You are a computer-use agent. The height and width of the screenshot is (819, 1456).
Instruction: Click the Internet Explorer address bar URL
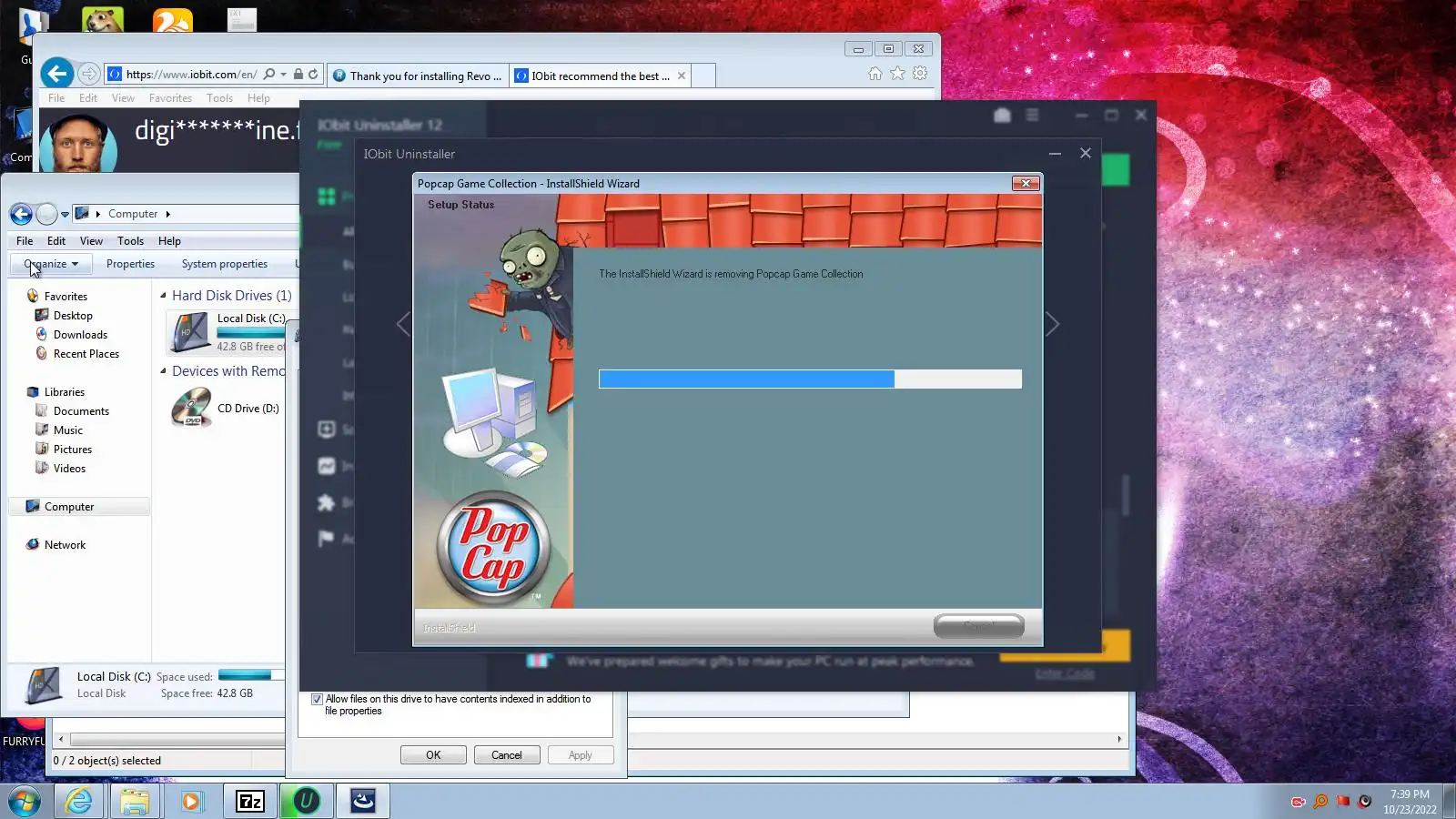191,75
